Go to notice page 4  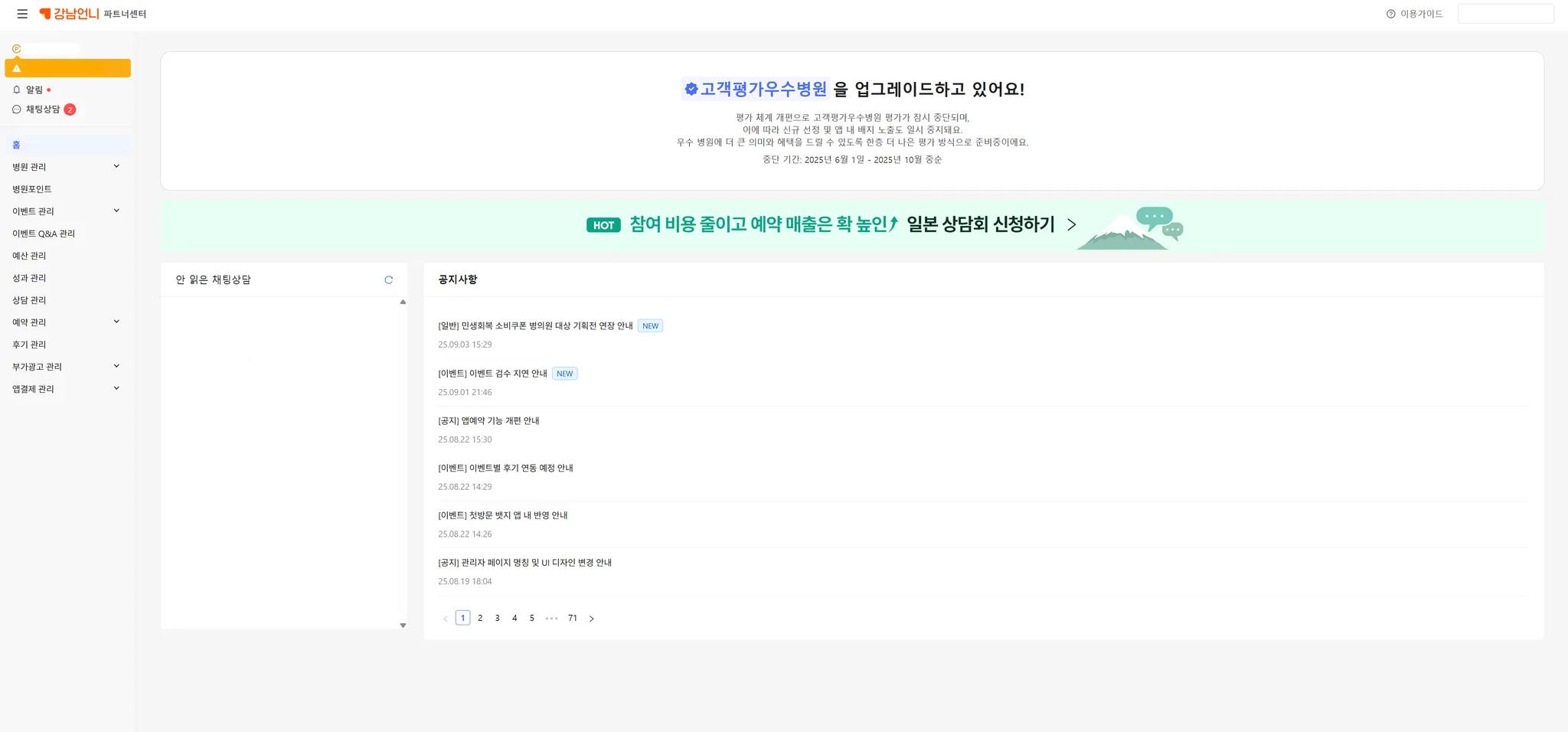(x=514, y=618)
